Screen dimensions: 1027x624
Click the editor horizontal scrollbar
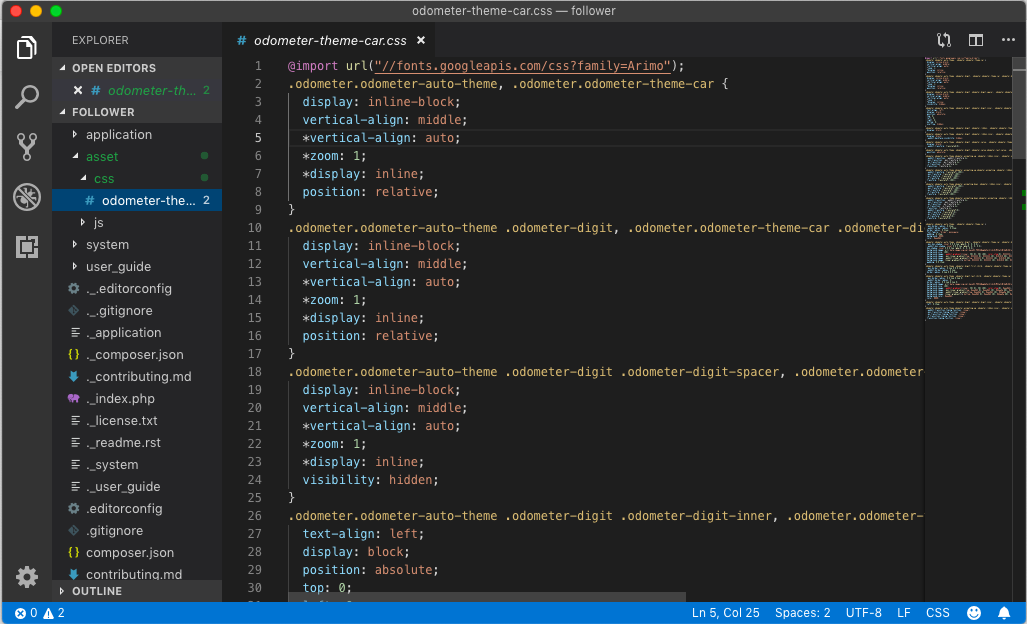coord(487,597)
